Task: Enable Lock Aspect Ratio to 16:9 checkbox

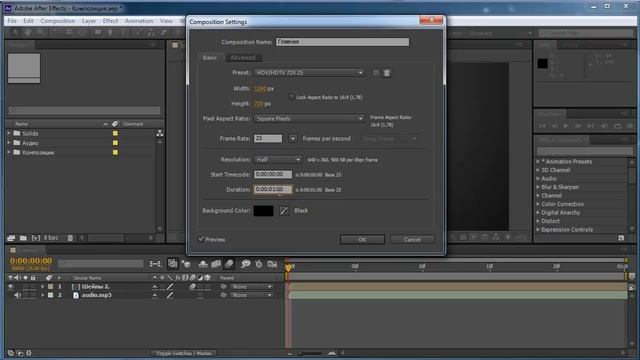Action: (x=291, y=97)
